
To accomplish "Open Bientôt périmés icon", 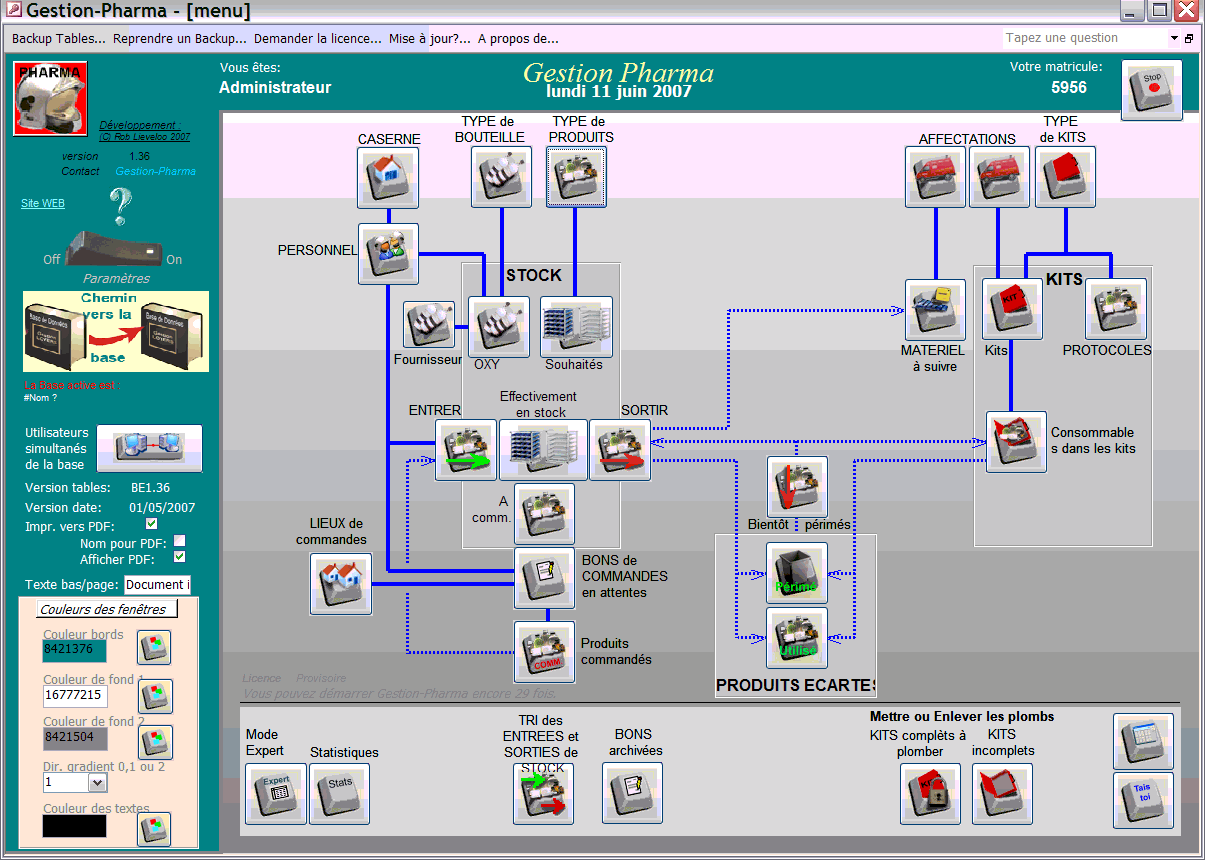I will pyautogui.click(x=797, y=487).
